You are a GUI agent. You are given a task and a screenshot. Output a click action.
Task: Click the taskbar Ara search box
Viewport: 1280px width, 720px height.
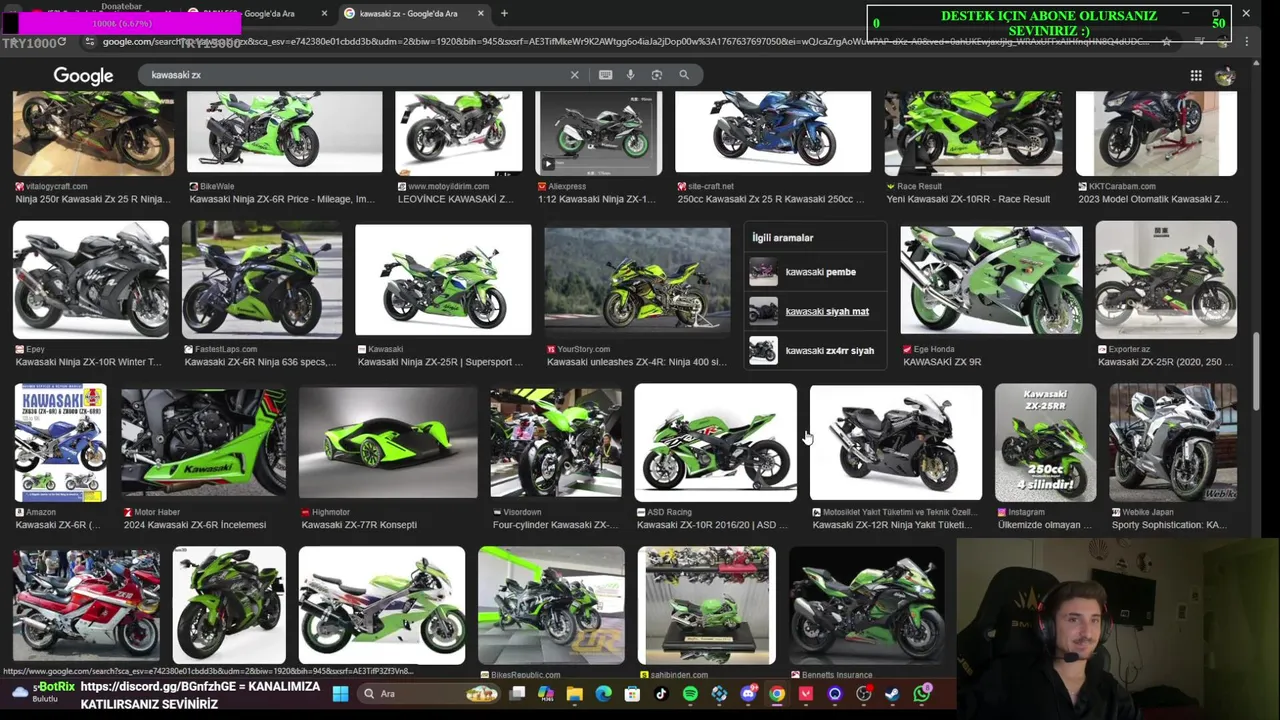click(430, 694)
